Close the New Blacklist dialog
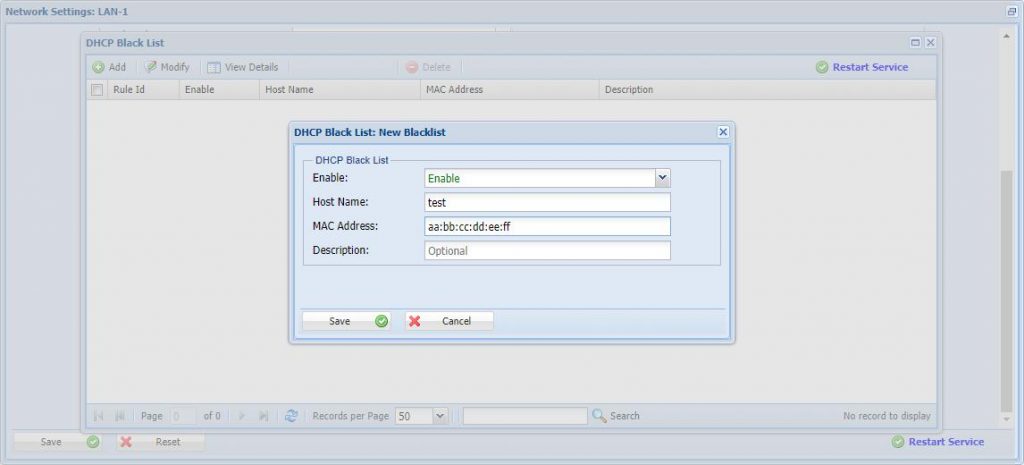This screenshot has width=1024, height=465. pos(723,132)
